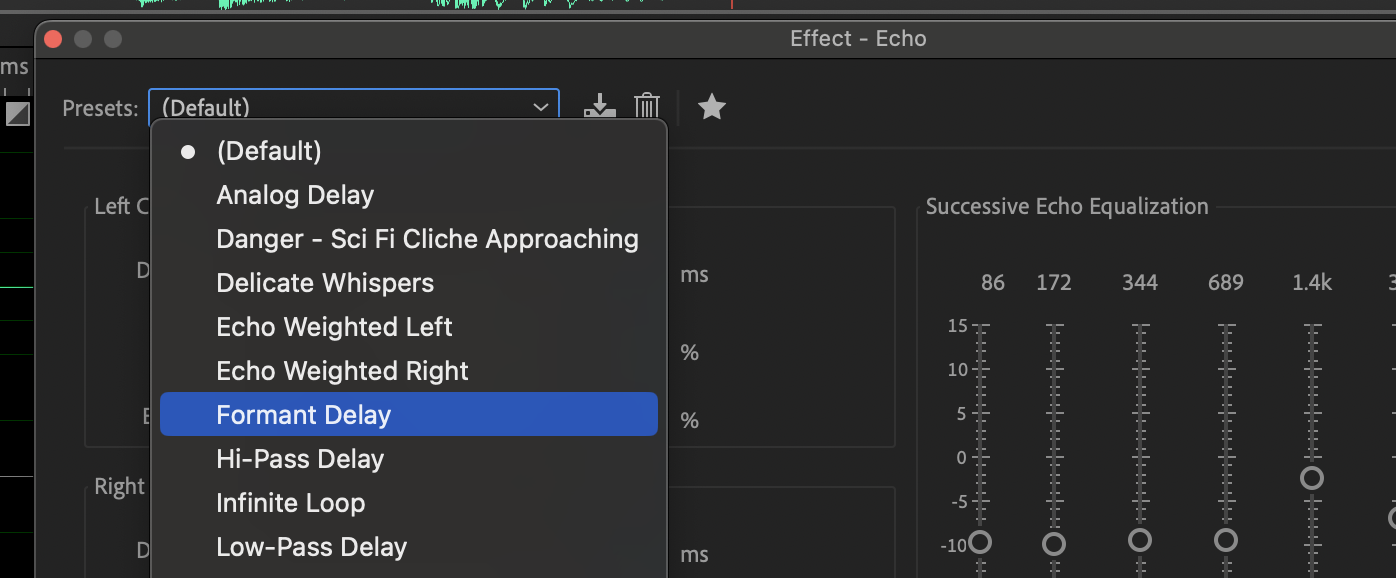The height and width of the screenshot is (578, 1396).
Task: Toggle the favorite star icon
Action: coord(711,106)
